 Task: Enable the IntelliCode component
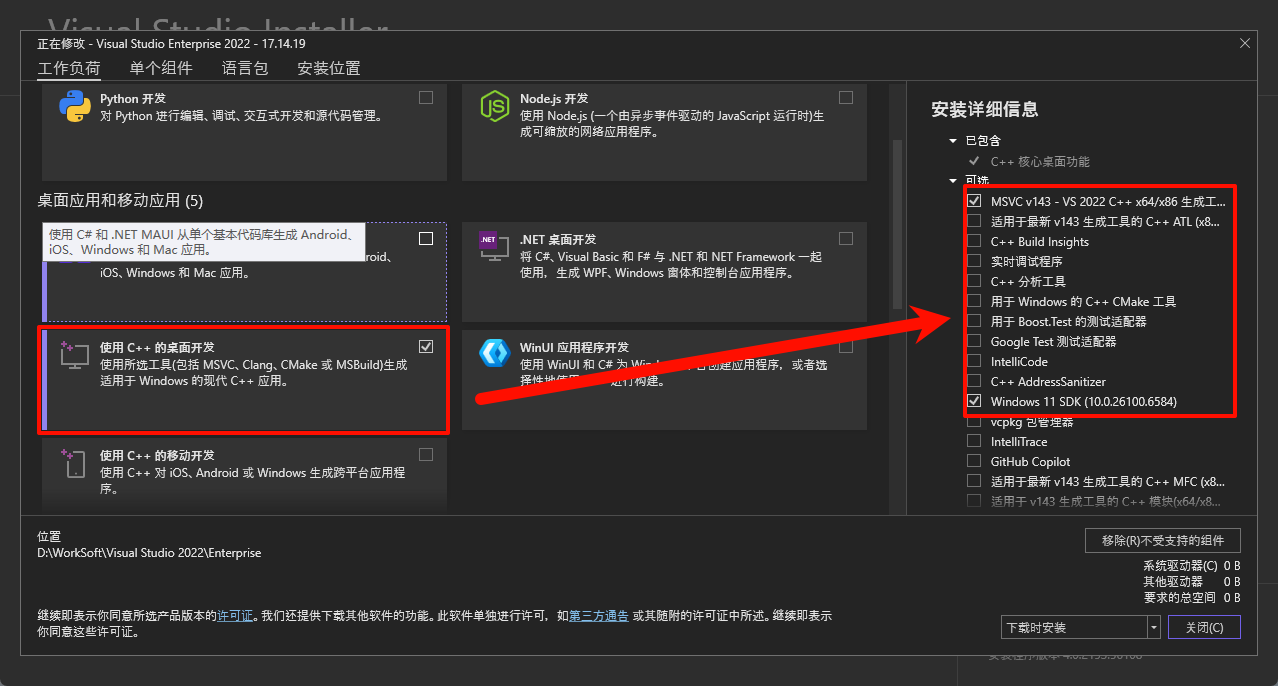974,361
